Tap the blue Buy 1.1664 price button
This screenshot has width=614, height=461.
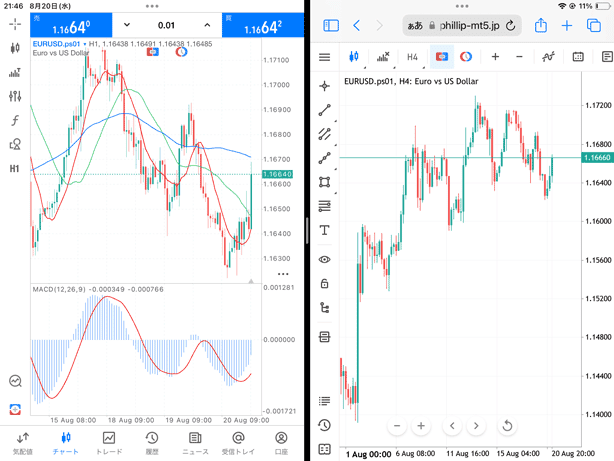pyautogui.click(x=263, y=25)
